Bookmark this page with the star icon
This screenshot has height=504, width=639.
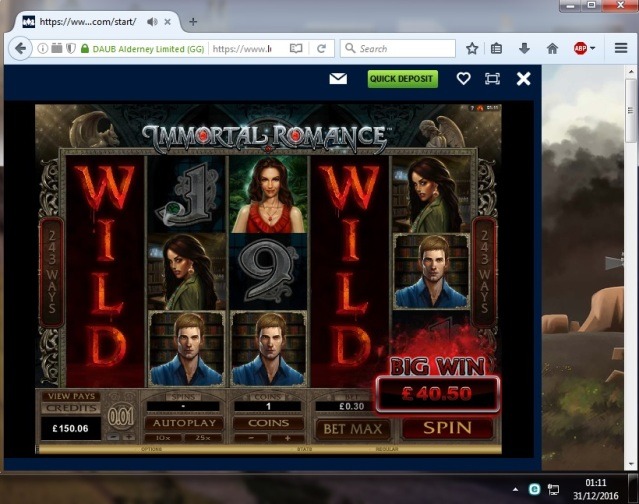(x=472, y=49)
